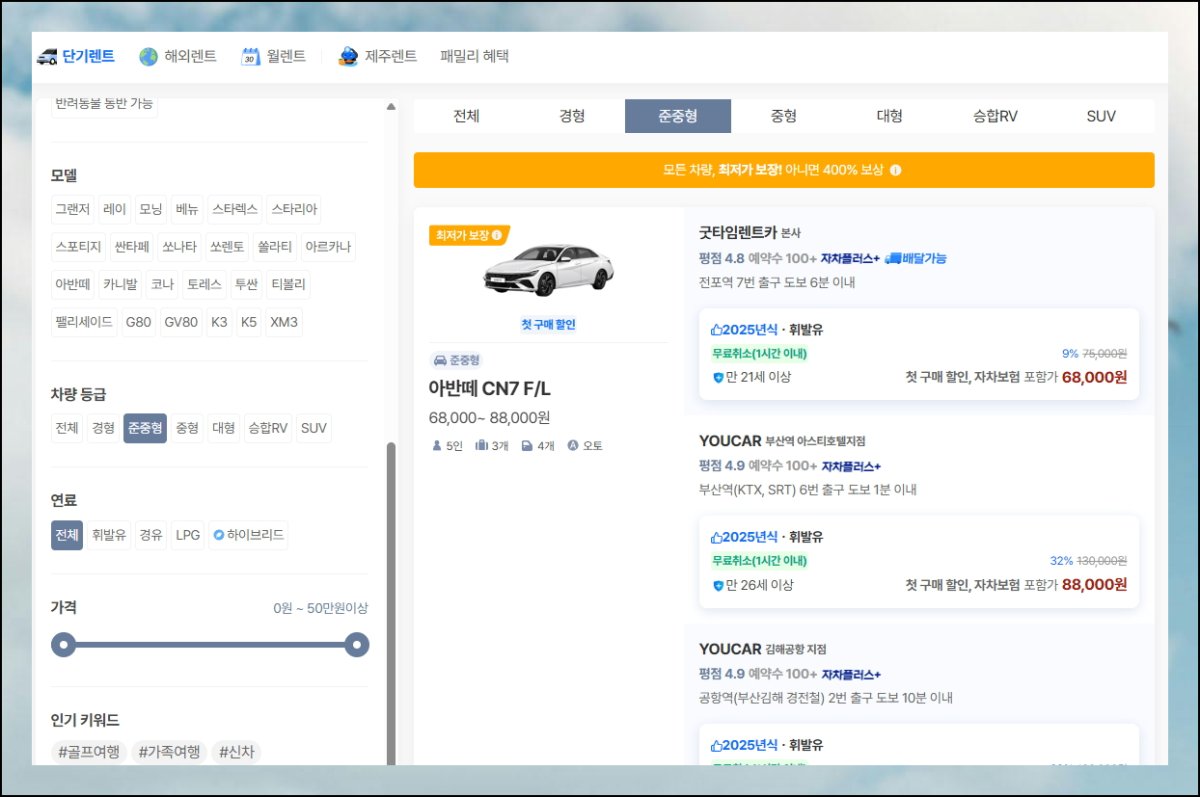Choose SUV under 차량 등급 sidebar

[314, 429]
